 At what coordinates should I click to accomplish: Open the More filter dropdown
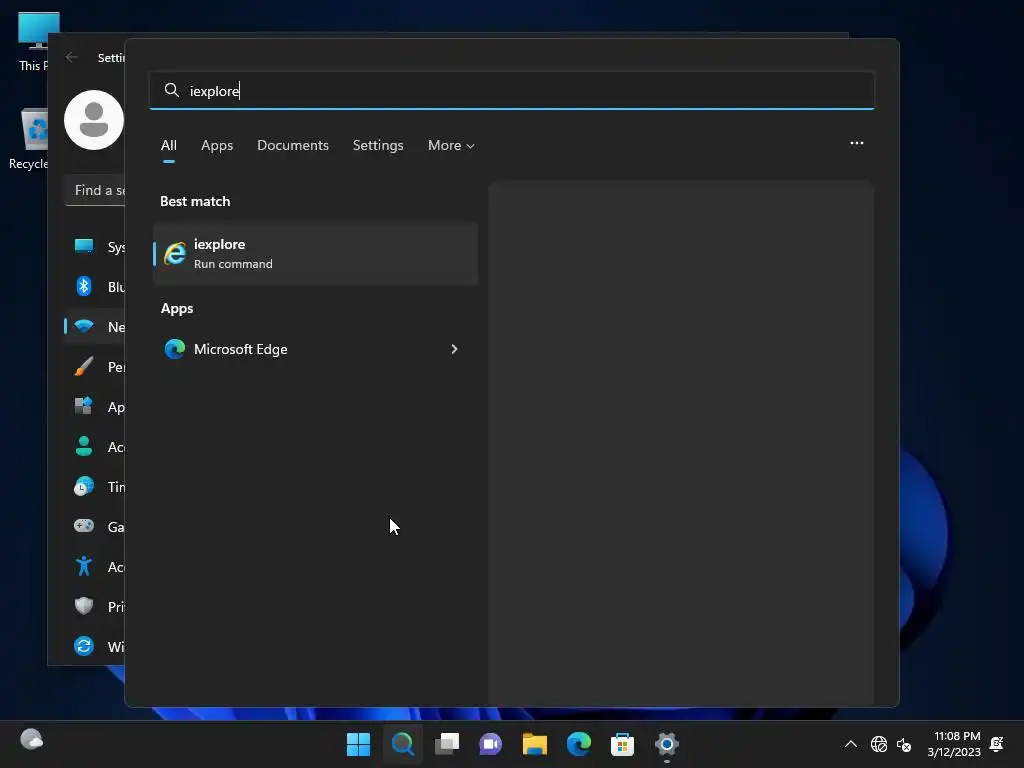click(451, 146)
